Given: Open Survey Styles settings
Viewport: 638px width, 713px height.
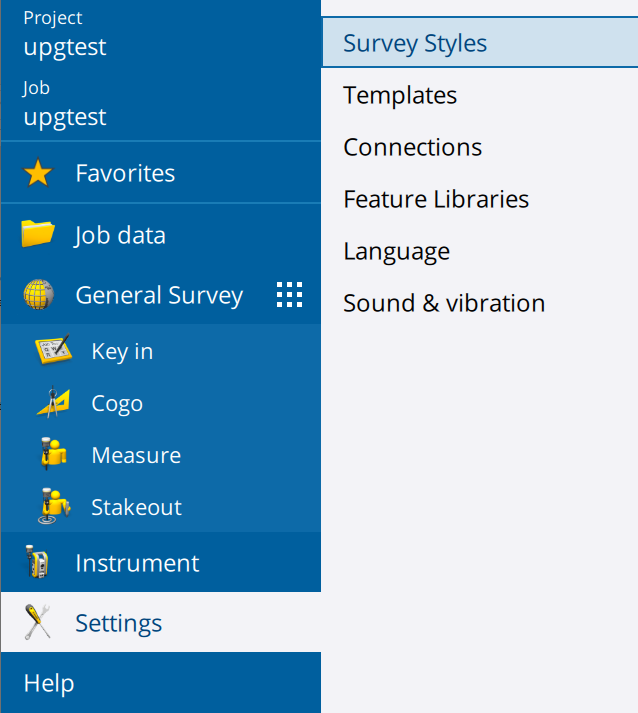Looking at the screenshot, I should point(480,43).
